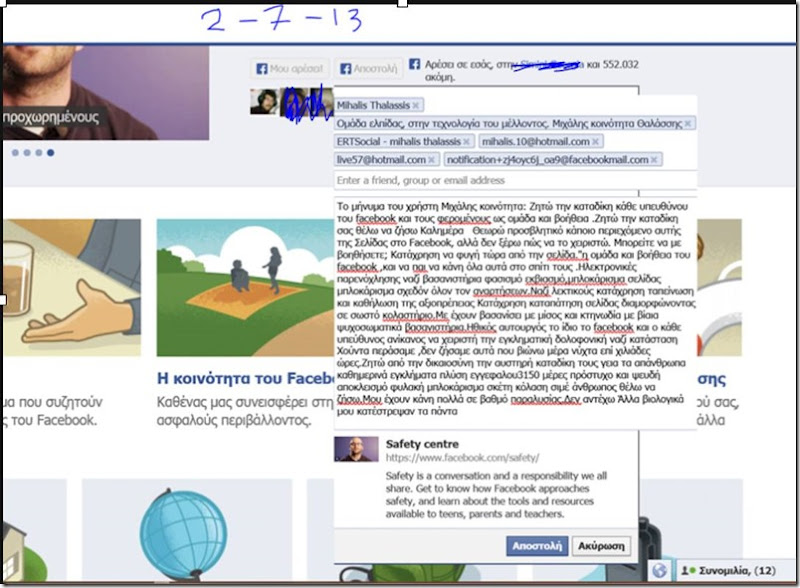Open Η κοινότητα του Facebook heading link
Screen dimensions: 800x588
coord(245,378)
